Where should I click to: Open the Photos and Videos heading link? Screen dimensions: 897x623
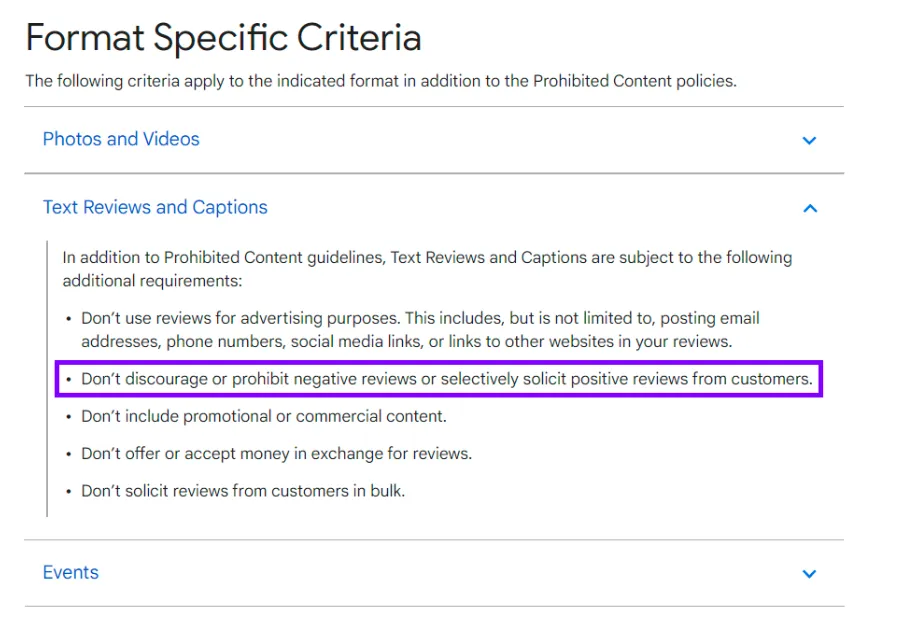pos(120,139)
